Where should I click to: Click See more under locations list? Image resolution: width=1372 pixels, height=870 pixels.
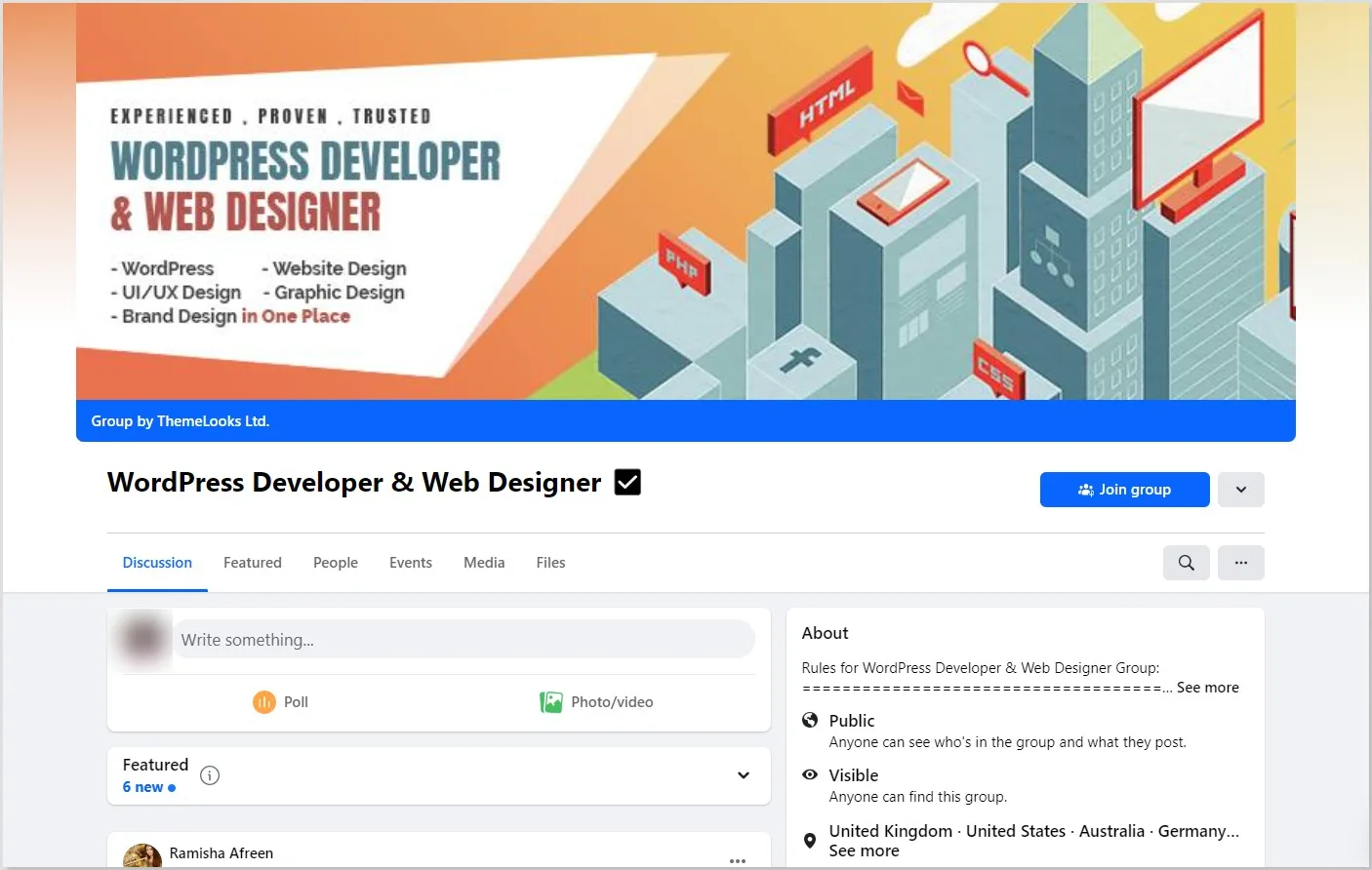click(x=865, y=851)
